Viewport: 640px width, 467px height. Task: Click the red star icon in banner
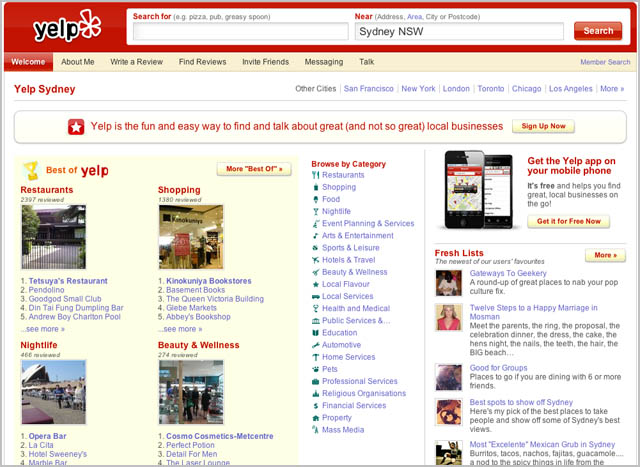(76, 127)
